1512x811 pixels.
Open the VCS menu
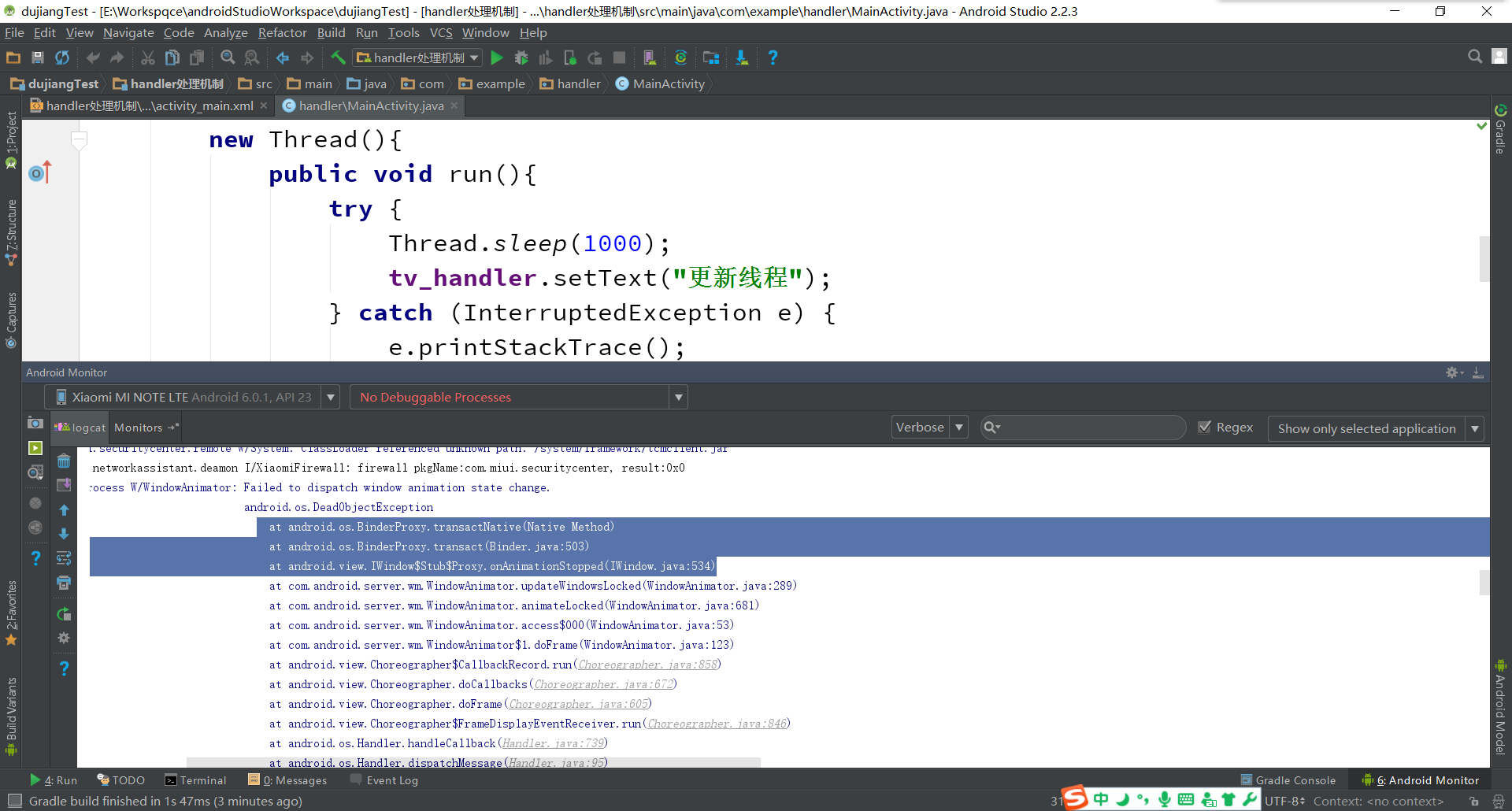(441, 32)
